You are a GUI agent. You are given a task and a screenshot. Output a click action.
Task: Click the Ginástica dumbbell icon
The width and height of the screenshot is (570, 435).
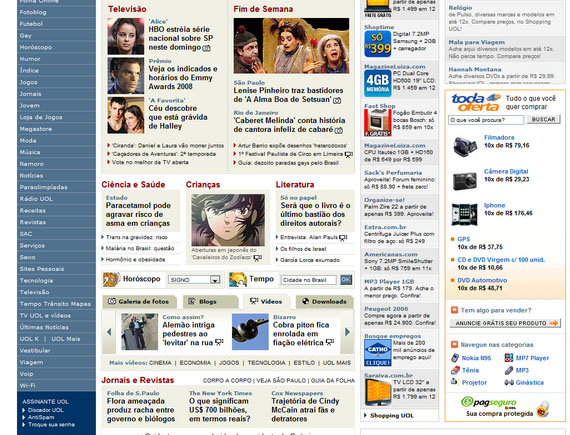click(x=509, y=382)
